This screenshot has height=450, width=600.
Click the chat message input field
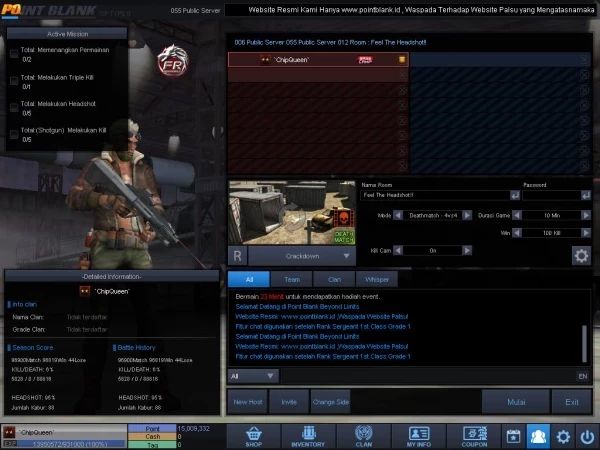(428, 376)
